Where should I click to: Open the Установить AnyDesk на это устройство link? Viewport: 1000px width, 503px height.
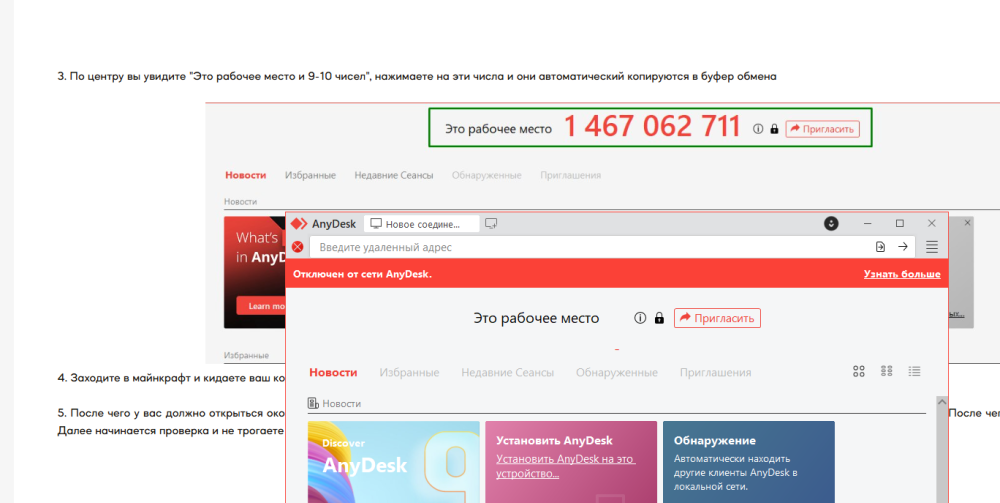566,467
